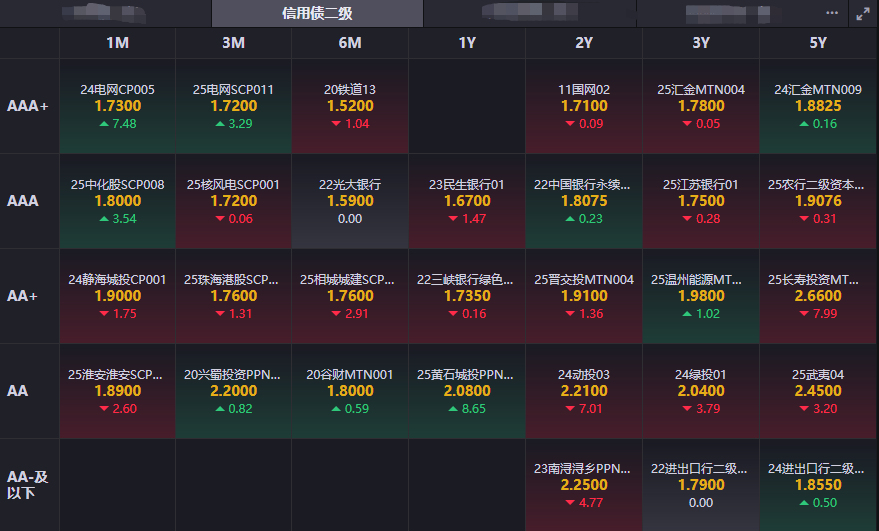Open the three-dot more options menu

point(832,13)
